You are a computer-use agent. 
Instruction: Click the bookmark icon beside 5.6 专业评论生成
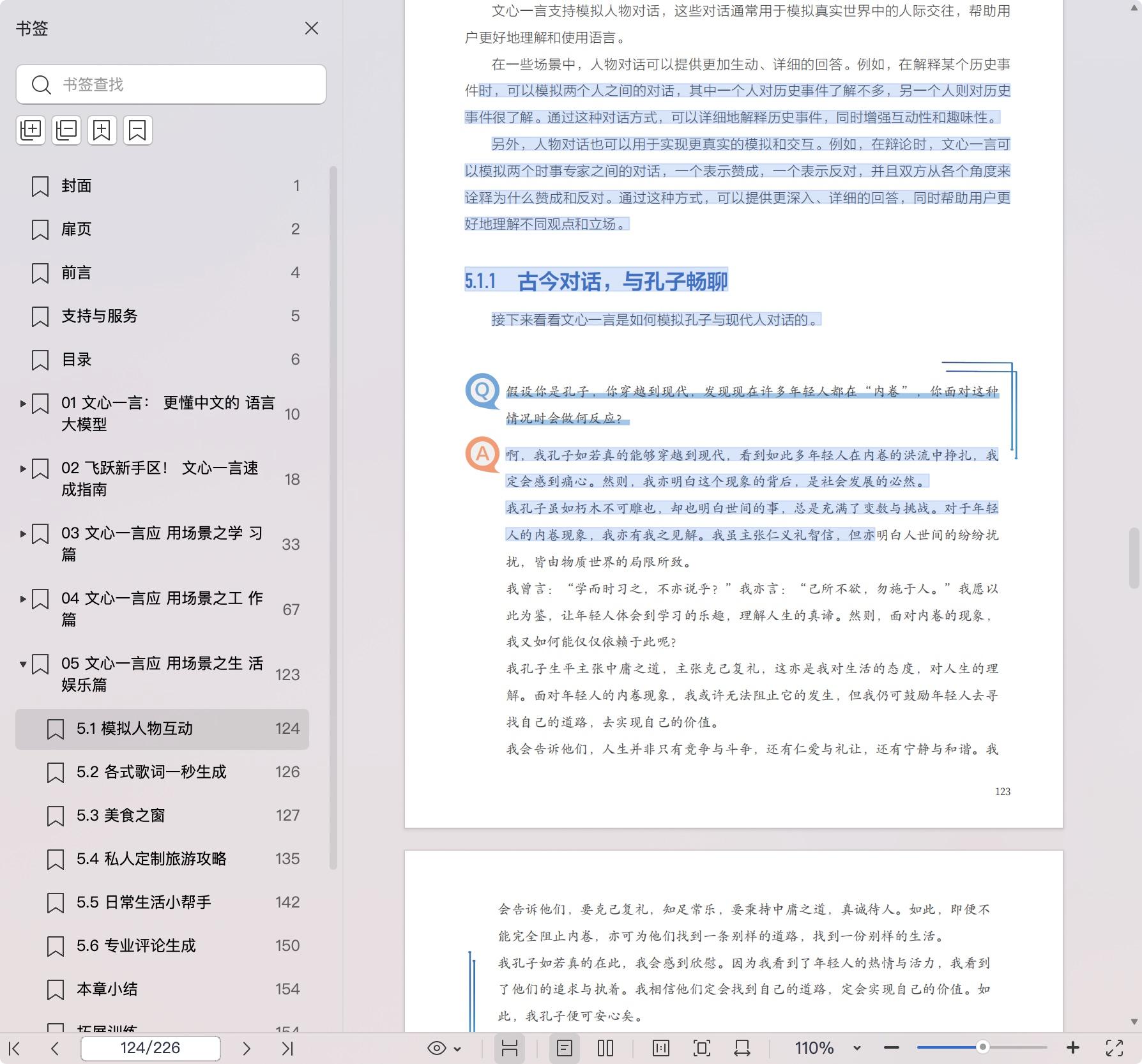(56, 946)
